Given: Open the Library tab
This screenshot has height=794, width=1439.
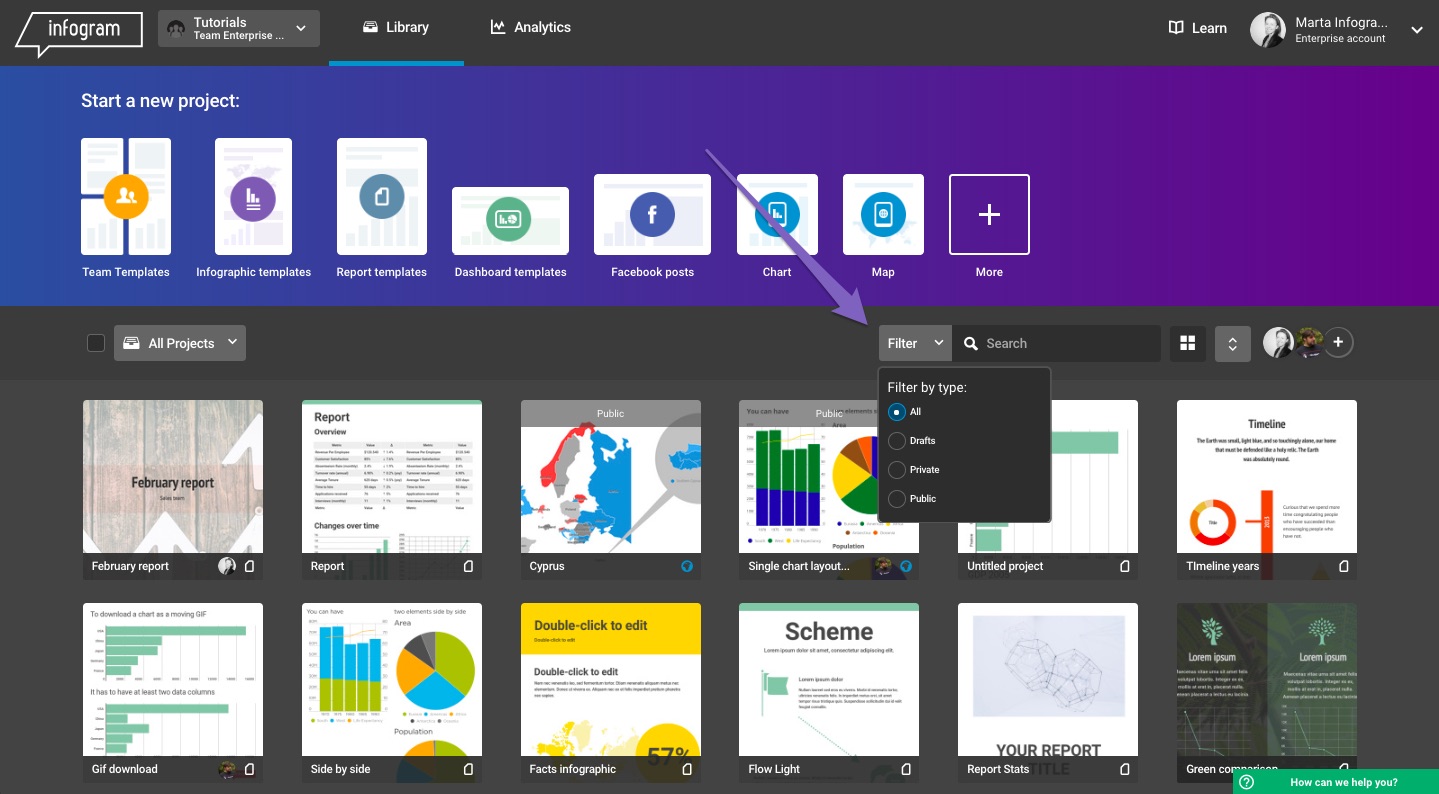Looking at the screenshot, I should 396,28.
